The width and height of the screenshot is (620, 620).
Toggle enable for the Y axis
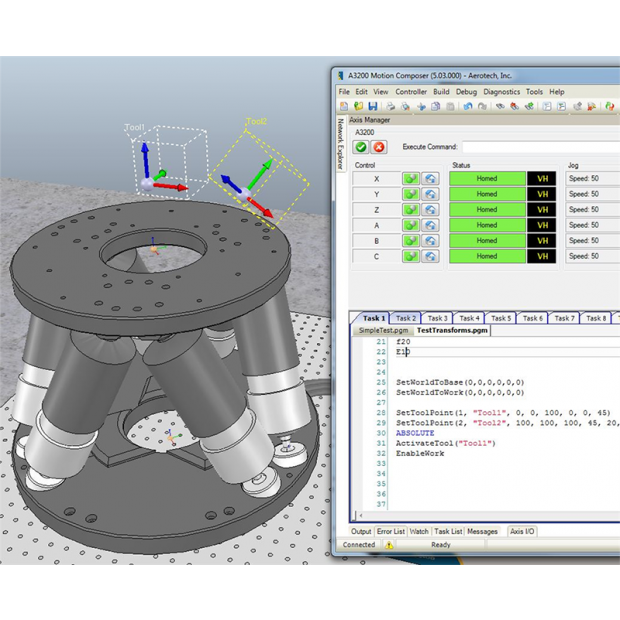(x=411, y=194)
